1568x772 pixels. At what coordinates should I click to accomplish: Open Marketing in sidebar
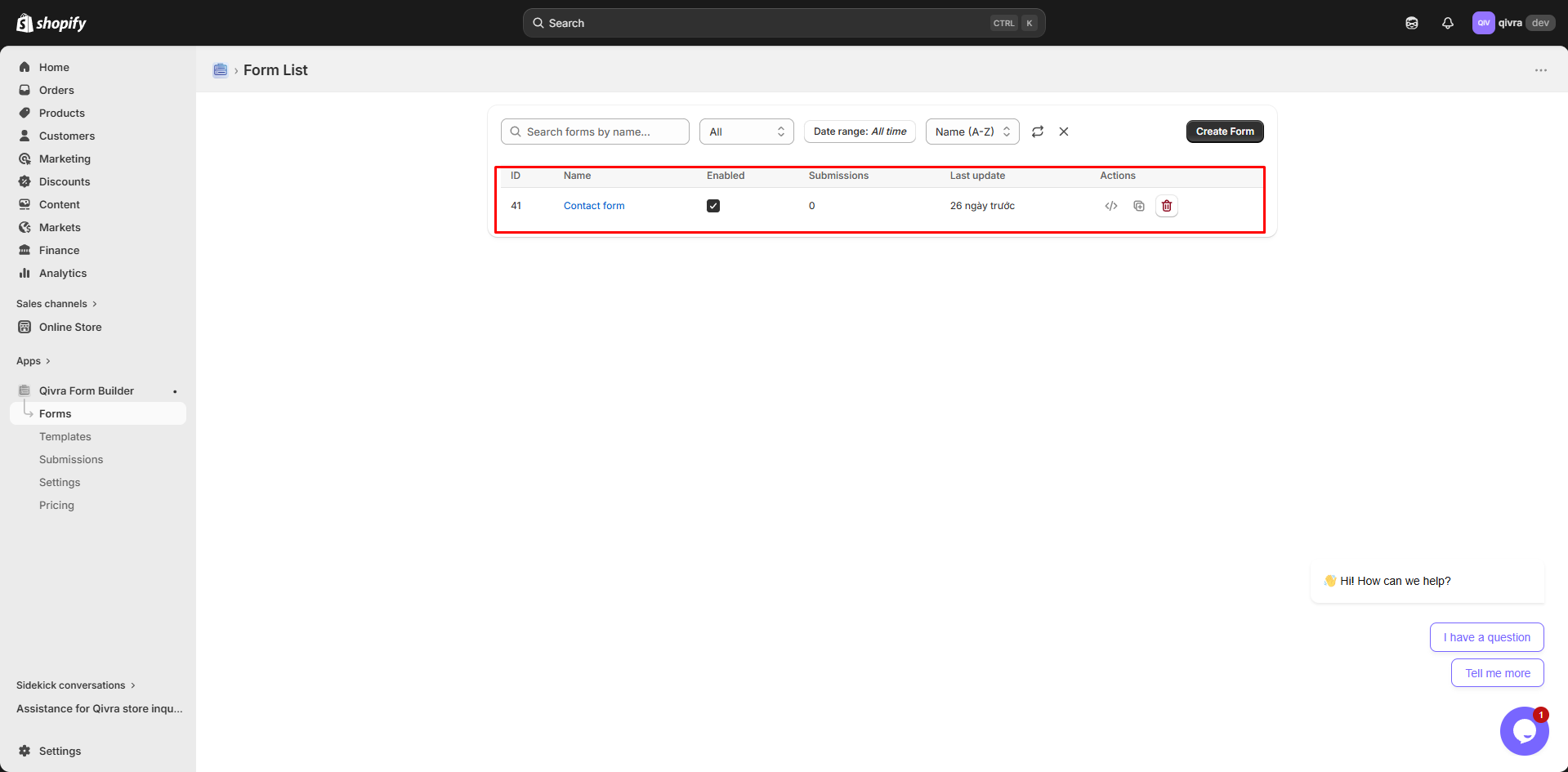(98, 158)
